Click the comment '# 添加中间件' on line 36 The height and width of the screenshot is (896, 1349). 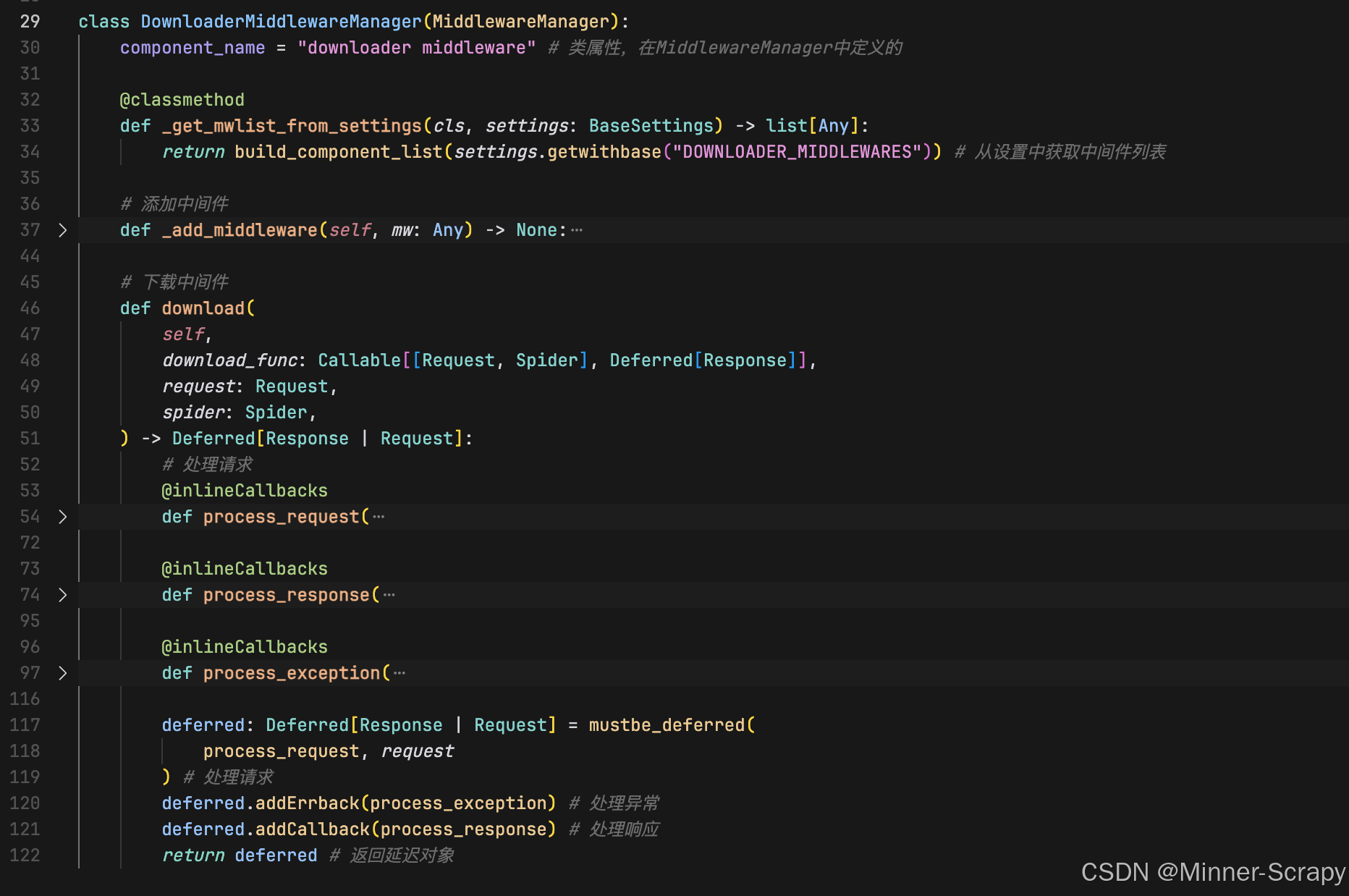174,204
